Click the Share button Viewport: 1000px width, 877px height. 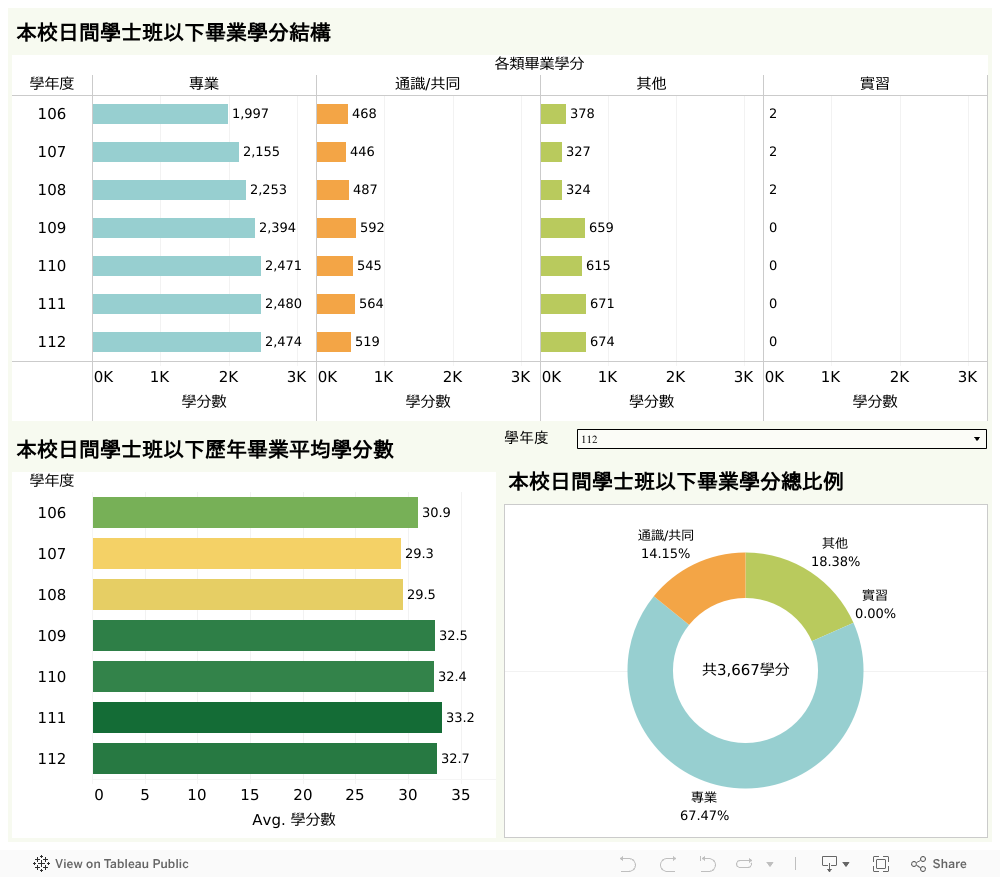point(939,864)
